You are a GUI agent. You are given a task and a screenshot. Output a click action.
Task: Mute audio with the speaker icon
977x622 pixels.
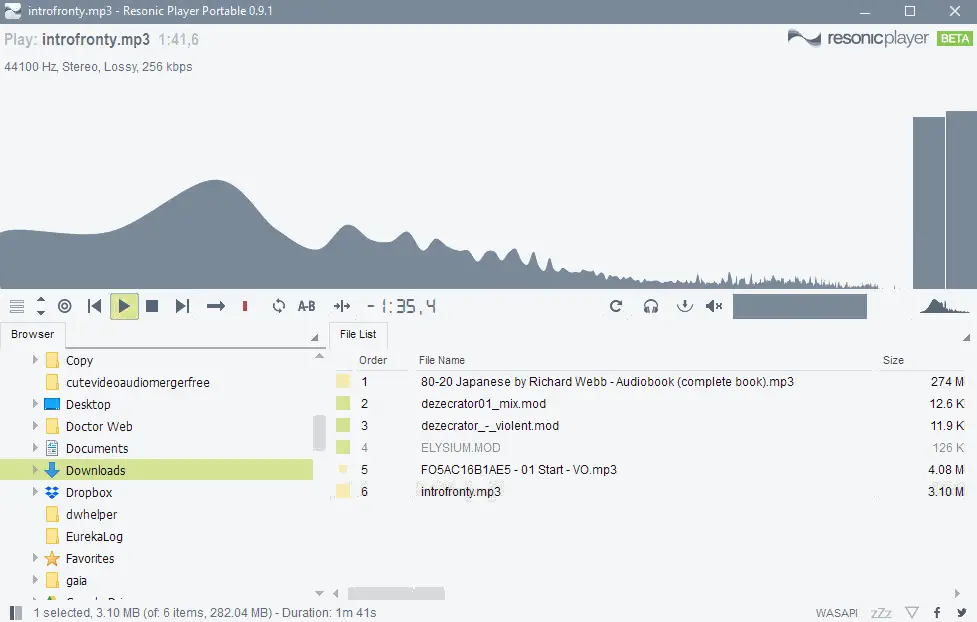[x=713, y=306]
